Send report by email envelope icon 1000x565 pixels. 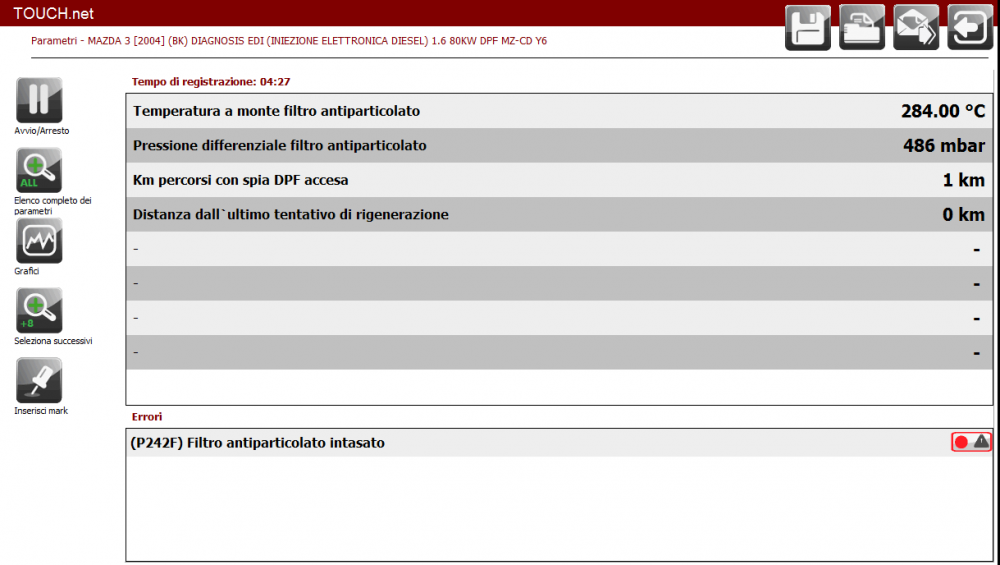(x=916, y=27)
